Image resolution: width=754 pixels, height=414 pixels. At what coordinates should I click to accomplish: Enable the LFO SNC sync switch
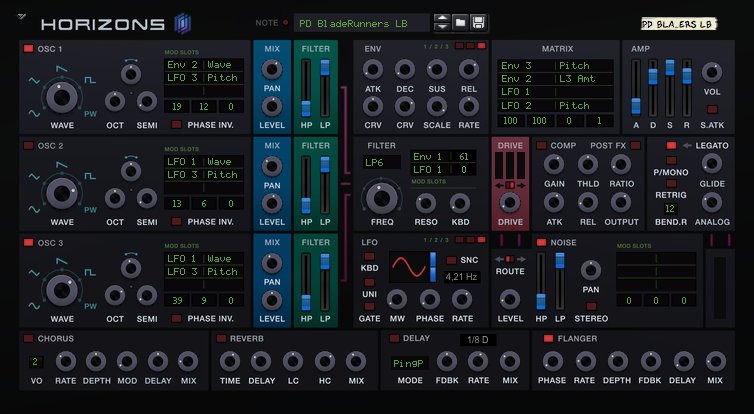(x=451, y=260)
